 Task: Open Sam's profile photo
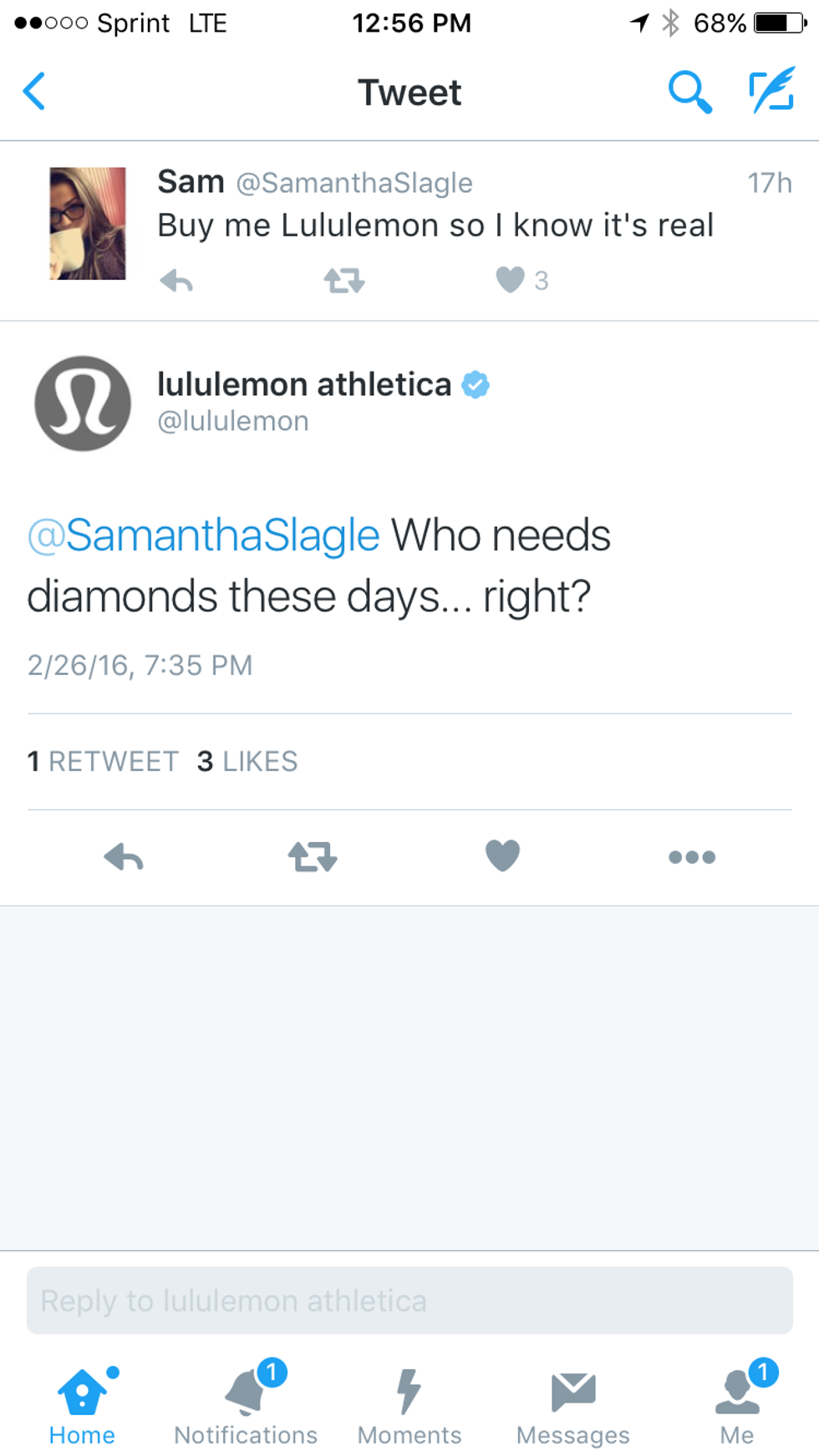pyautogui.click(x=88, y=223)
